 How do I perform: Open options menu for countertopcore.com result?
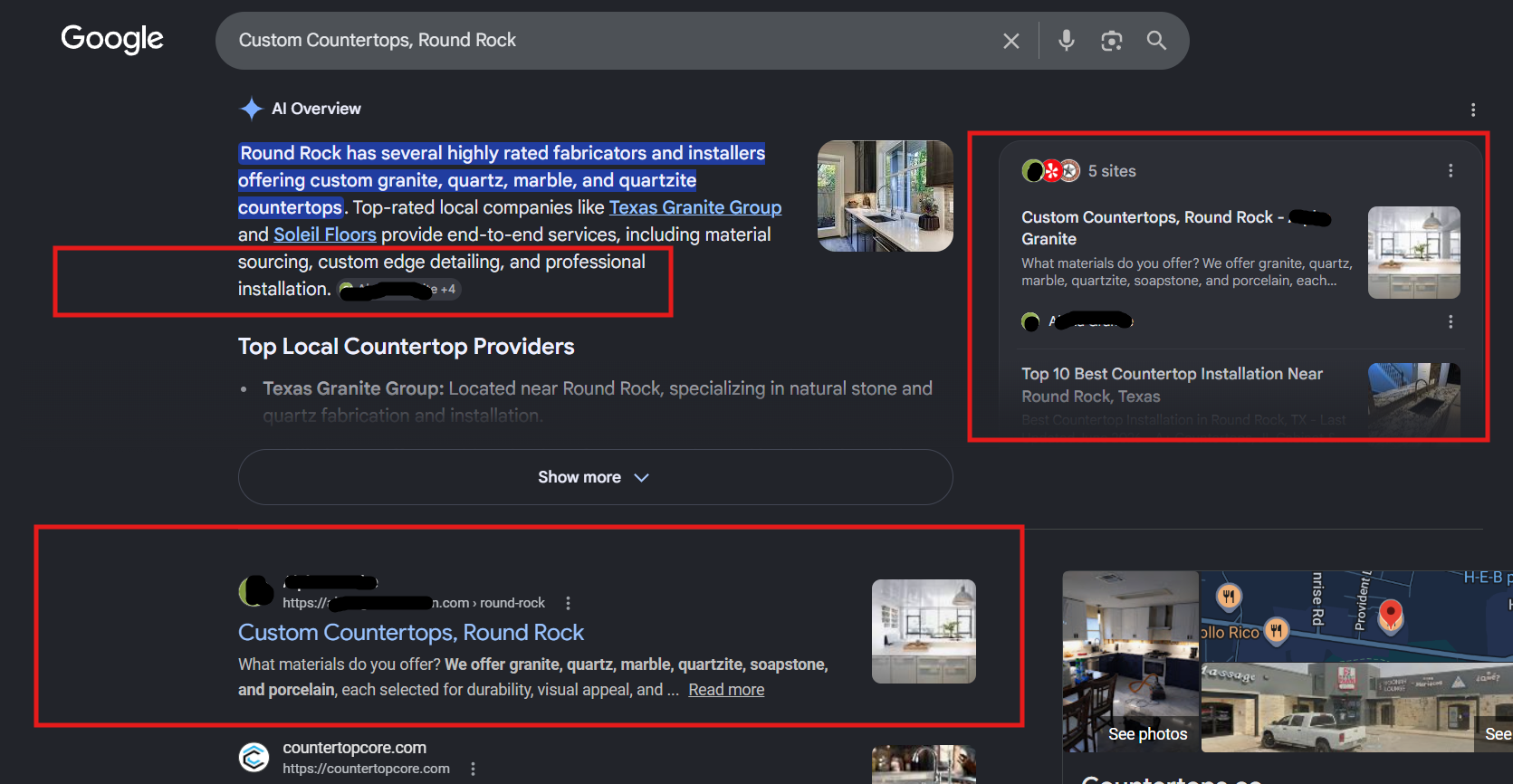click(x=473, y=769)
